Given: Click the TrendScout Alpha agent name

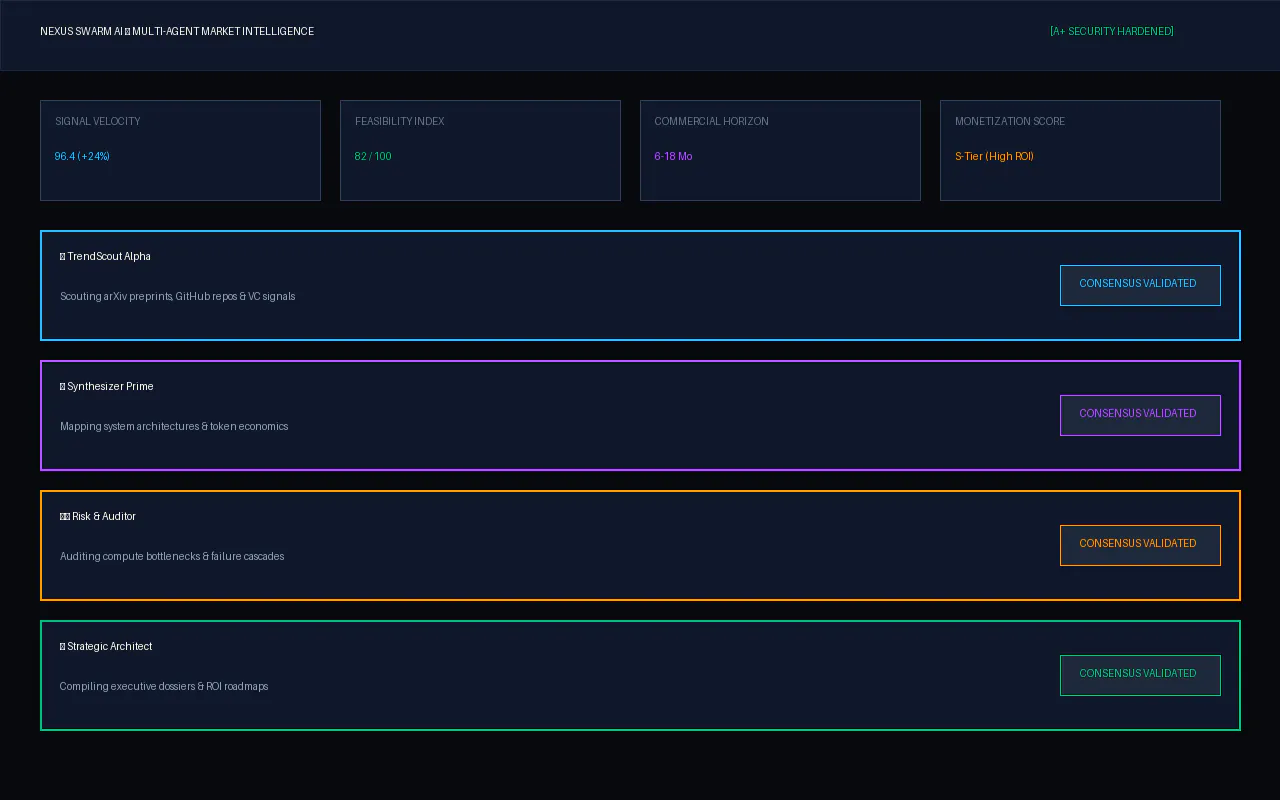Looking at the screenshot, I should [105, 257].
